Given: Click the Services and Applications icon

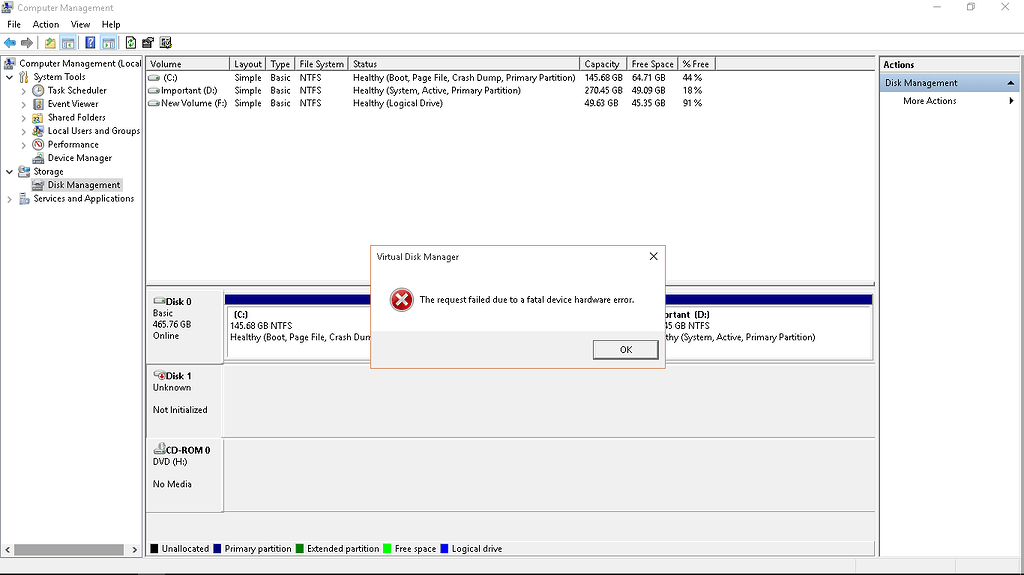Looking at the screenshot, I should tap(24, 199).
